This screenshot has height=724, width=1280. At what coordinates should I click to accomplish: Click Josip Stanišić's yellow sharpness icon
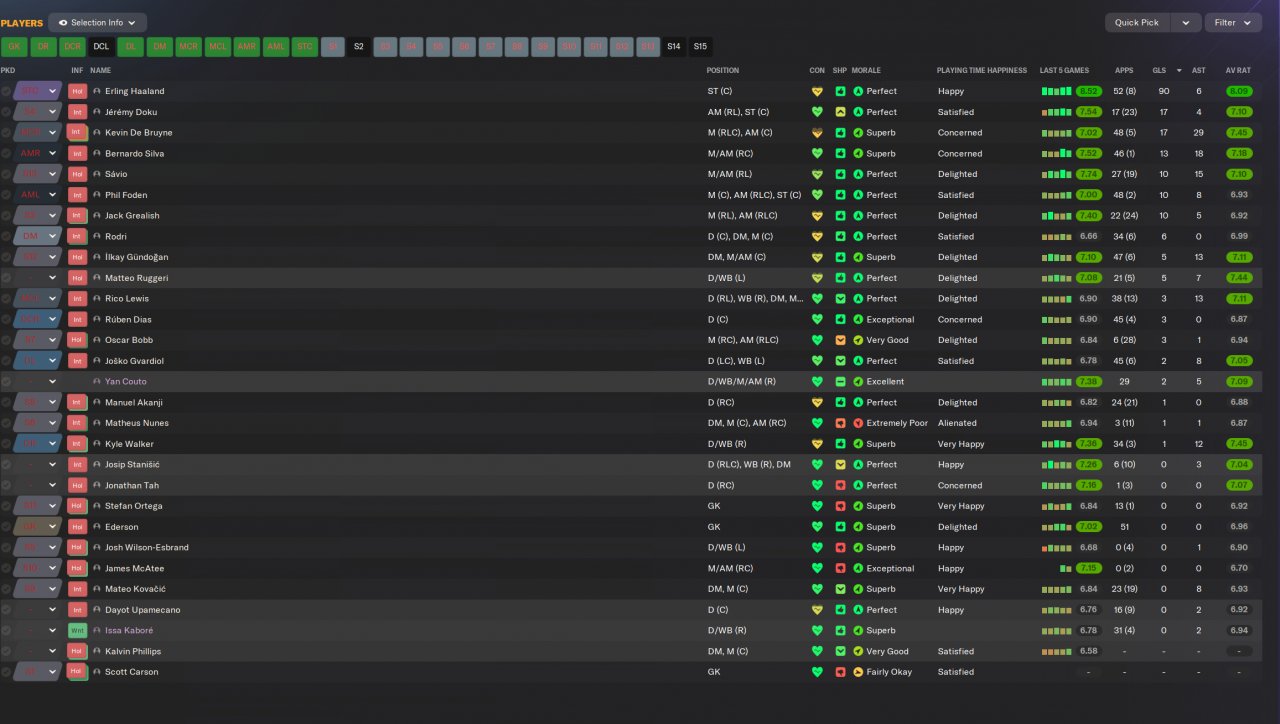tap(840, 464)
